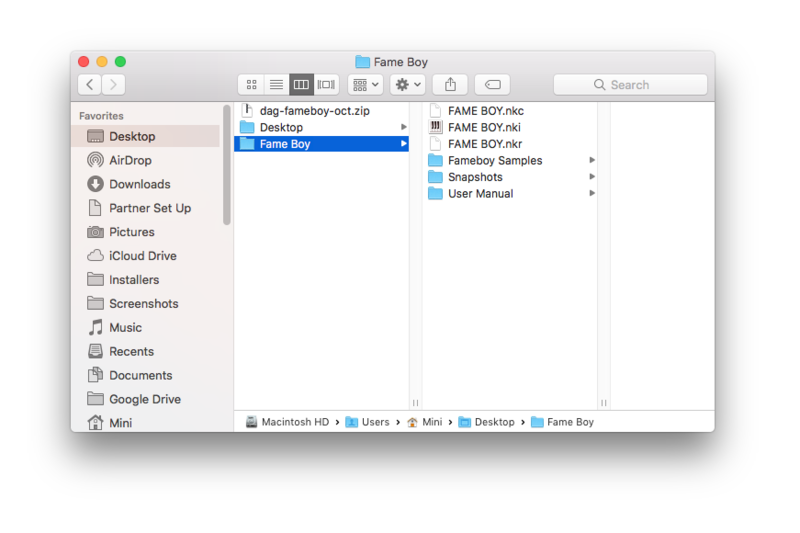Expand arrow next to Desktop folder in column
800x533 pixels.
coord(404,127)
